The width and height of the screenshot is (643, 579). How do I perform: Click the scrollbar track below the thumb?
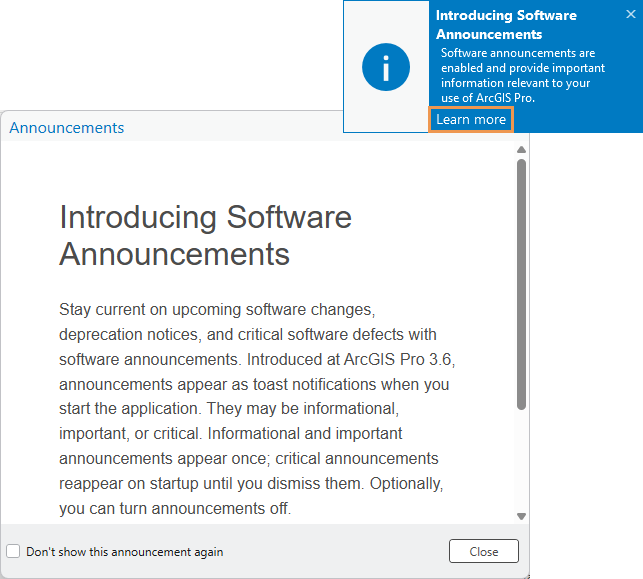[x=521, y=460]
